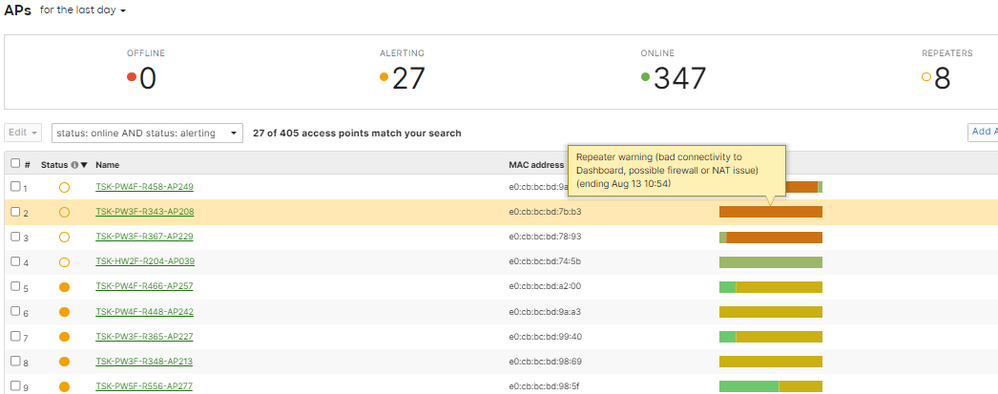Check the checkbox for row 5
Image resolution: width=998 pixels, height=394 pixels.
click(x=15, y=286)
